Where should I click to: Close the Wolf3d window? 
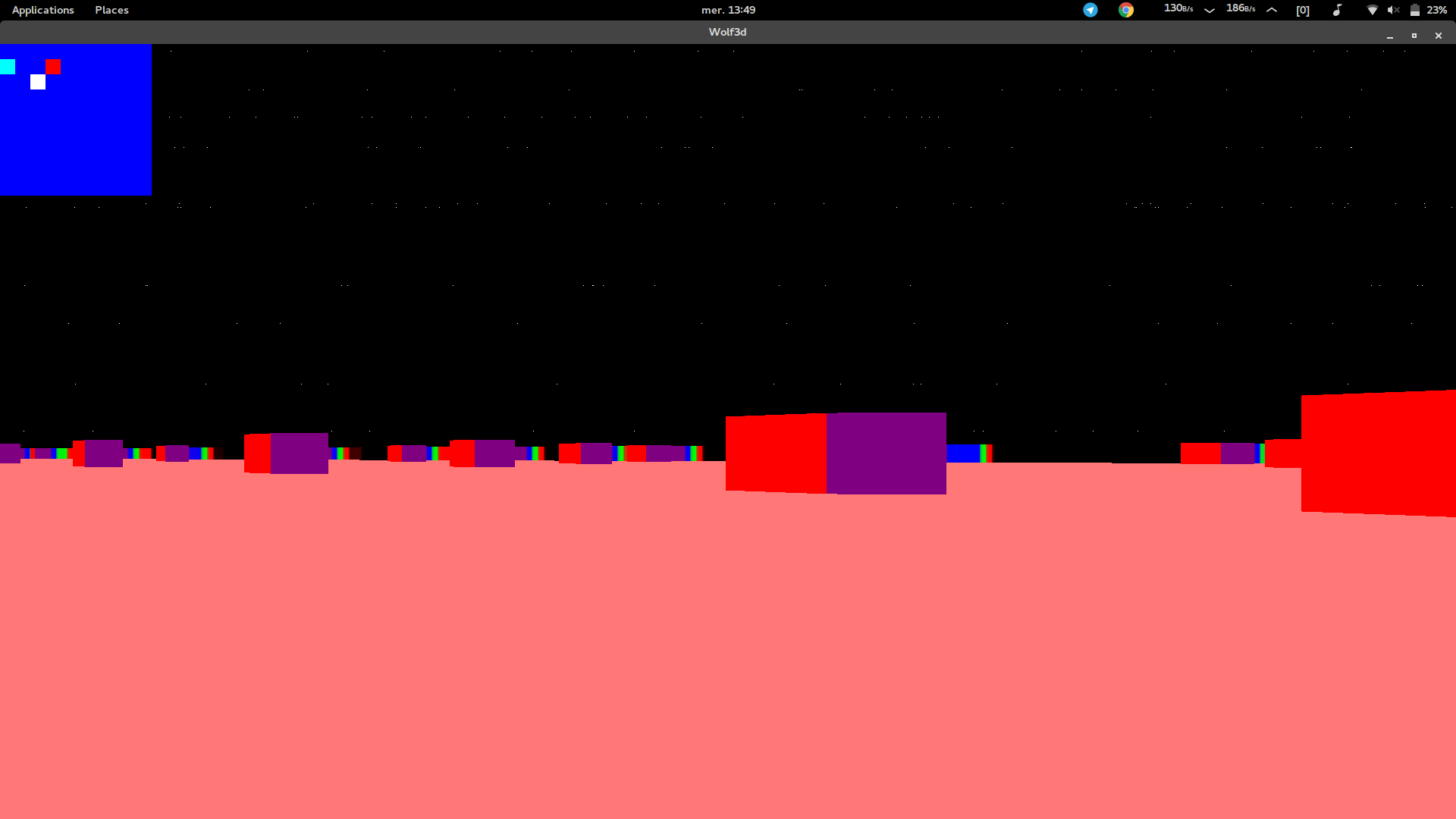pyautogui.click(x=1439, y=36)
